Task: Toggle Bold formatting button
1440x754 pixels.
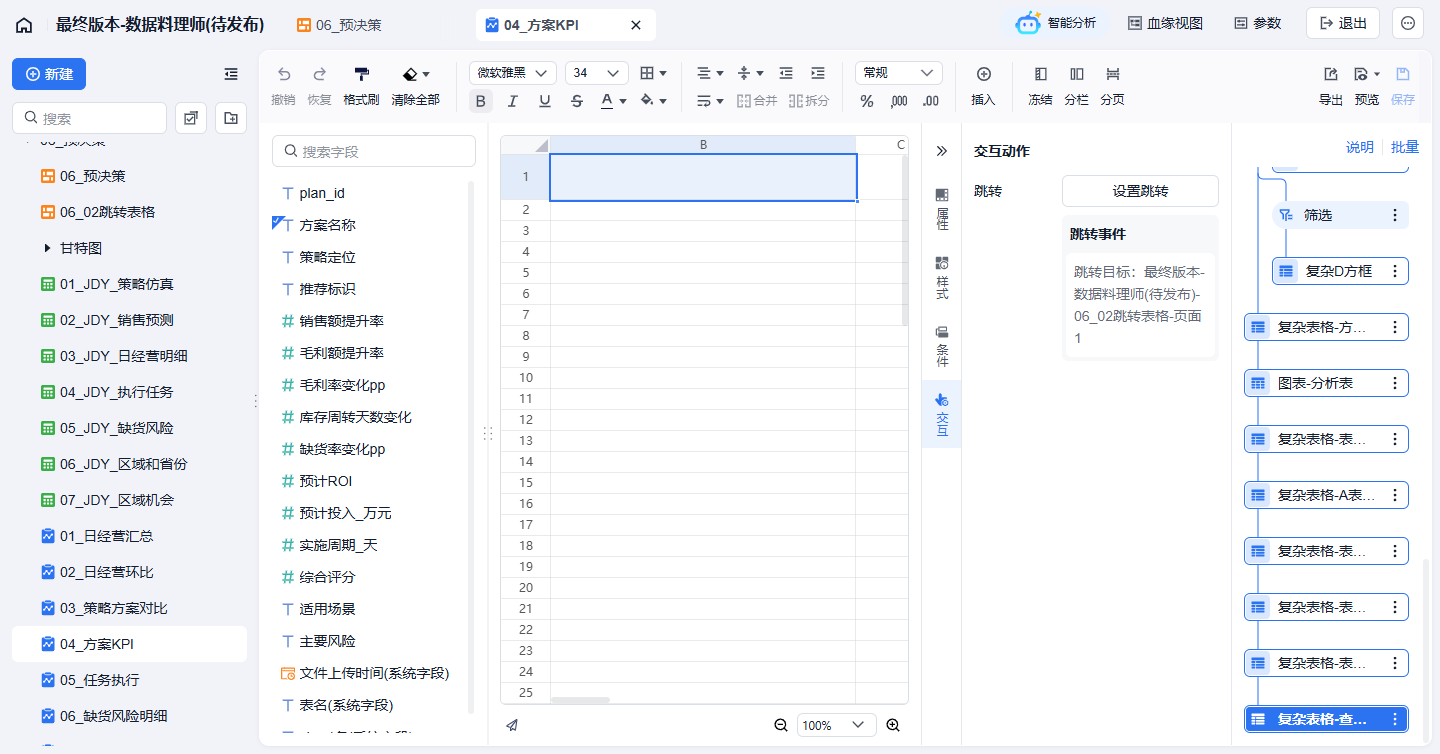Action: click(481, 101)
